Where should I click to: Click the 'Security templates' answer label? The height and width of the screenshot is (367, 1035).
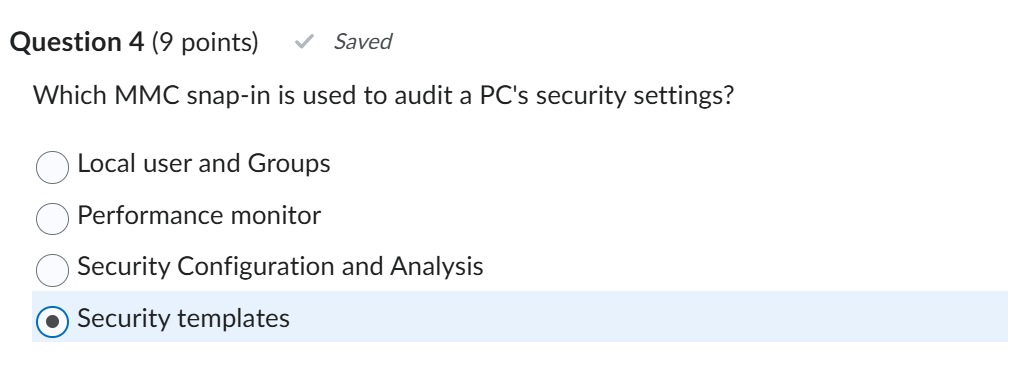point(184,319)
